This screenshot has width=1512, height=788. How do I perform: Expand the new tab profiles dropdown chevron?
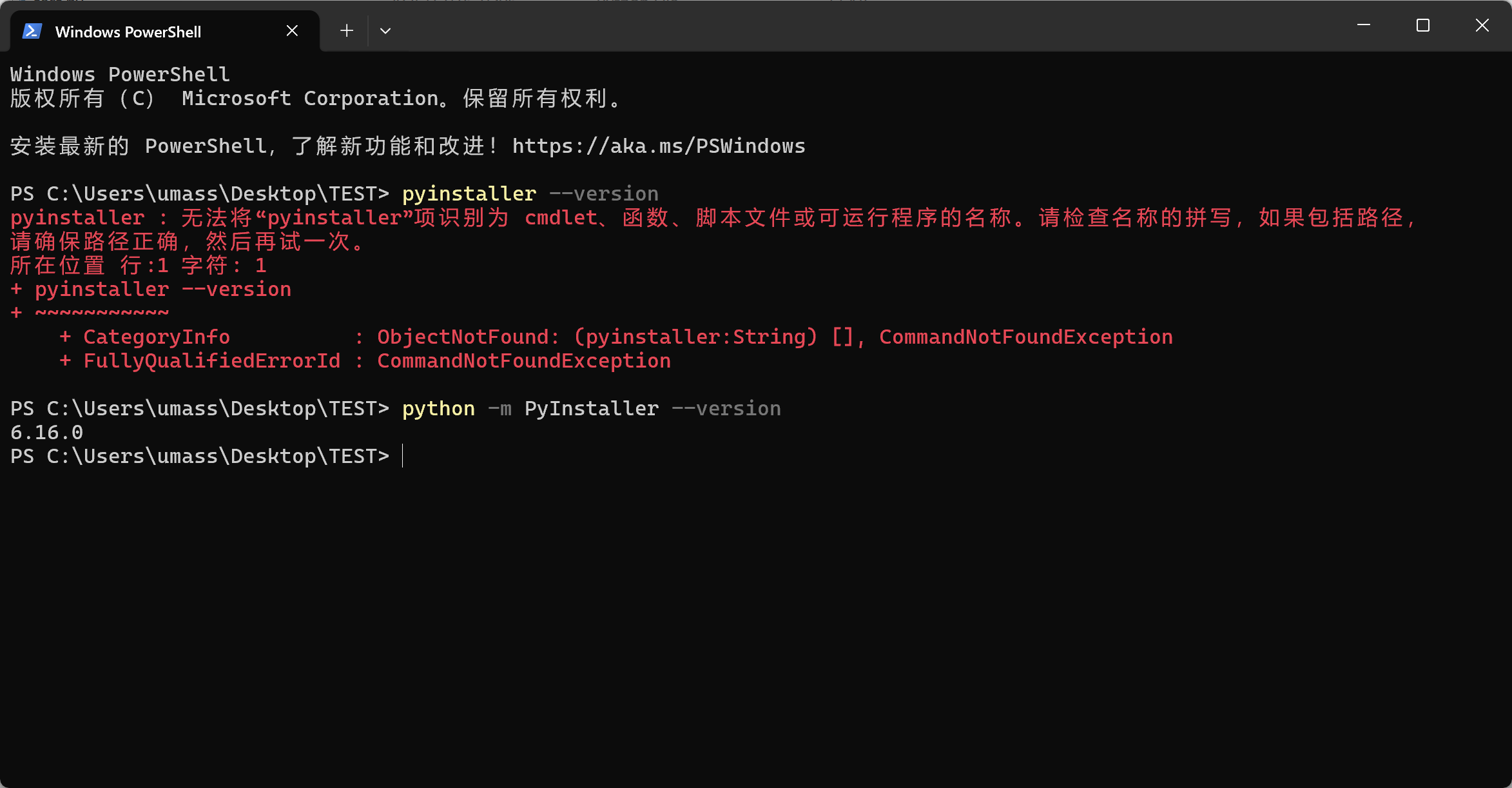pos(385,30)
